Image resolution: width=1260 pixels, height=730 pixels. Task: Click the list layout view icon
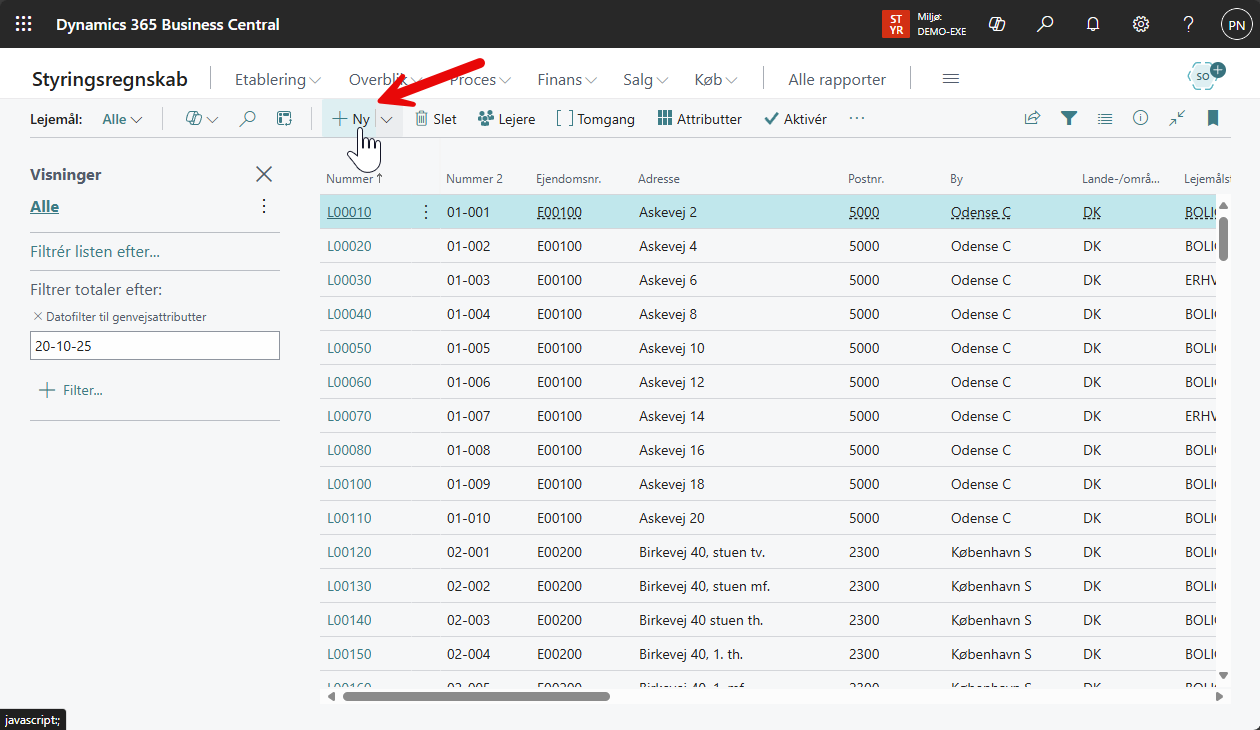pyautogui.click(x=1105, y=118)
